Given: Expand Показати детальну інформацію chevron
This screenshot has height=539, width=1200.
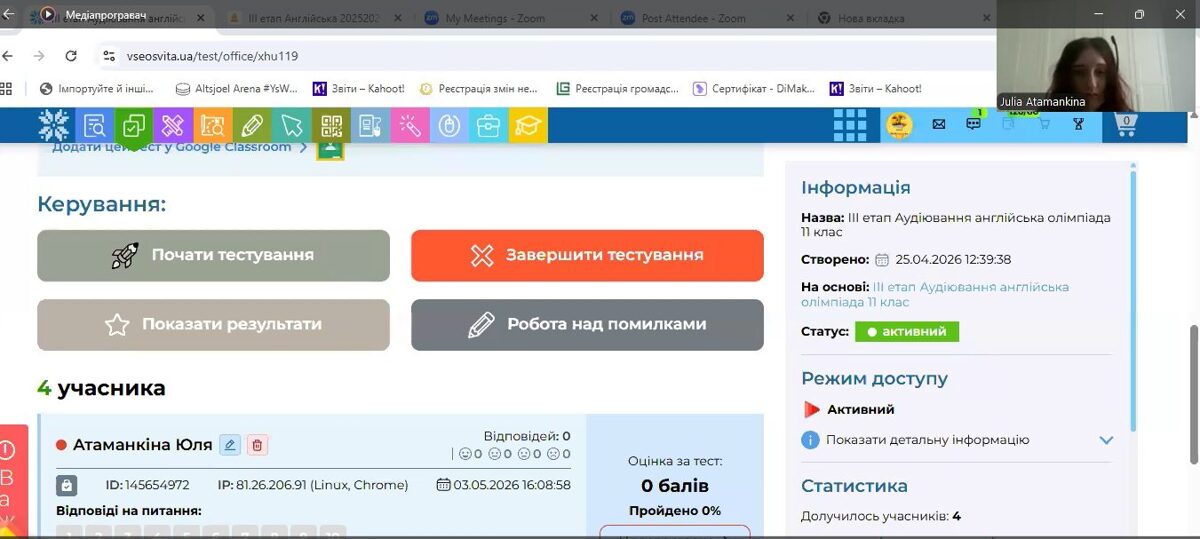Looking at the screenshot, I should point(1106,440).
